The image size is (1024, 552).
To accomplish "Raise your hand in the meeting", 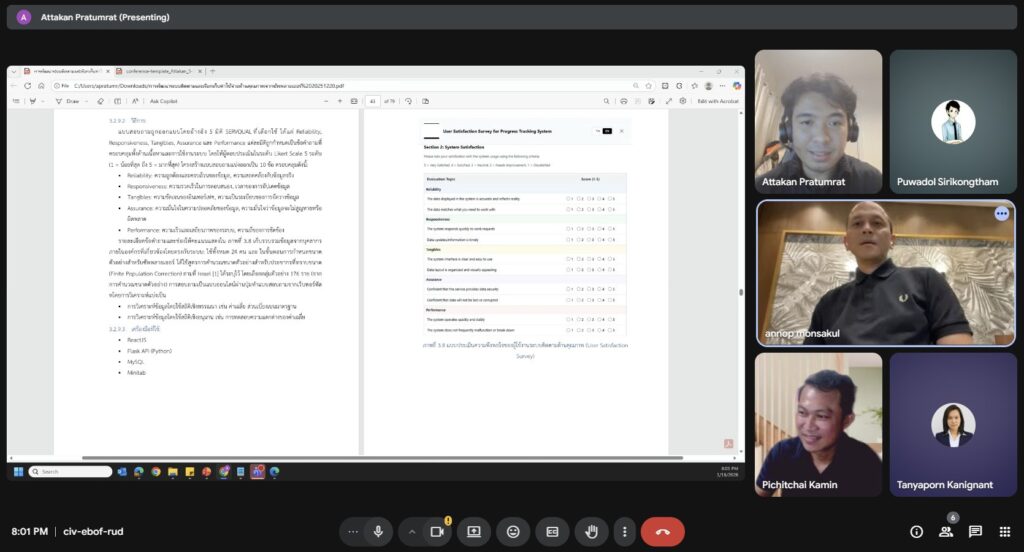I will (x=591, y=532).
